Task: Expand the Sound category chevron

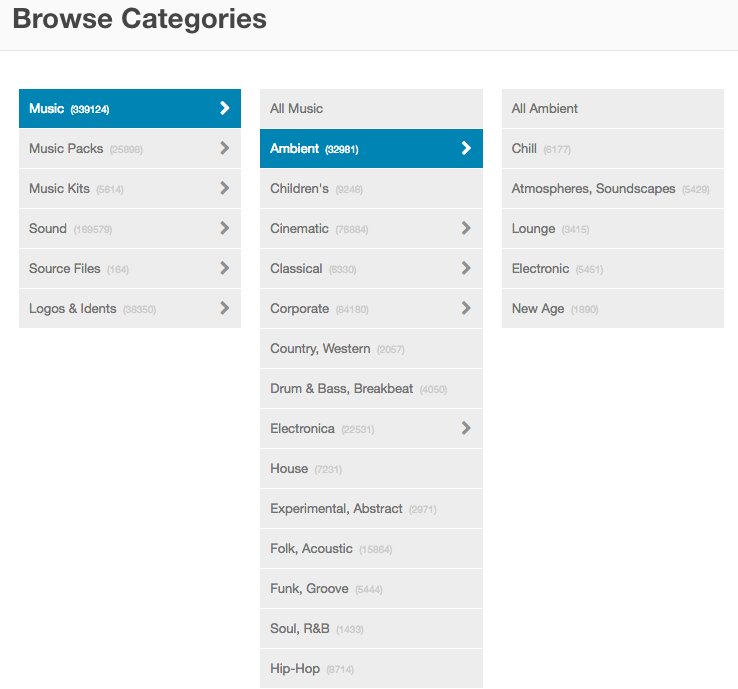Action: point(225,228)
